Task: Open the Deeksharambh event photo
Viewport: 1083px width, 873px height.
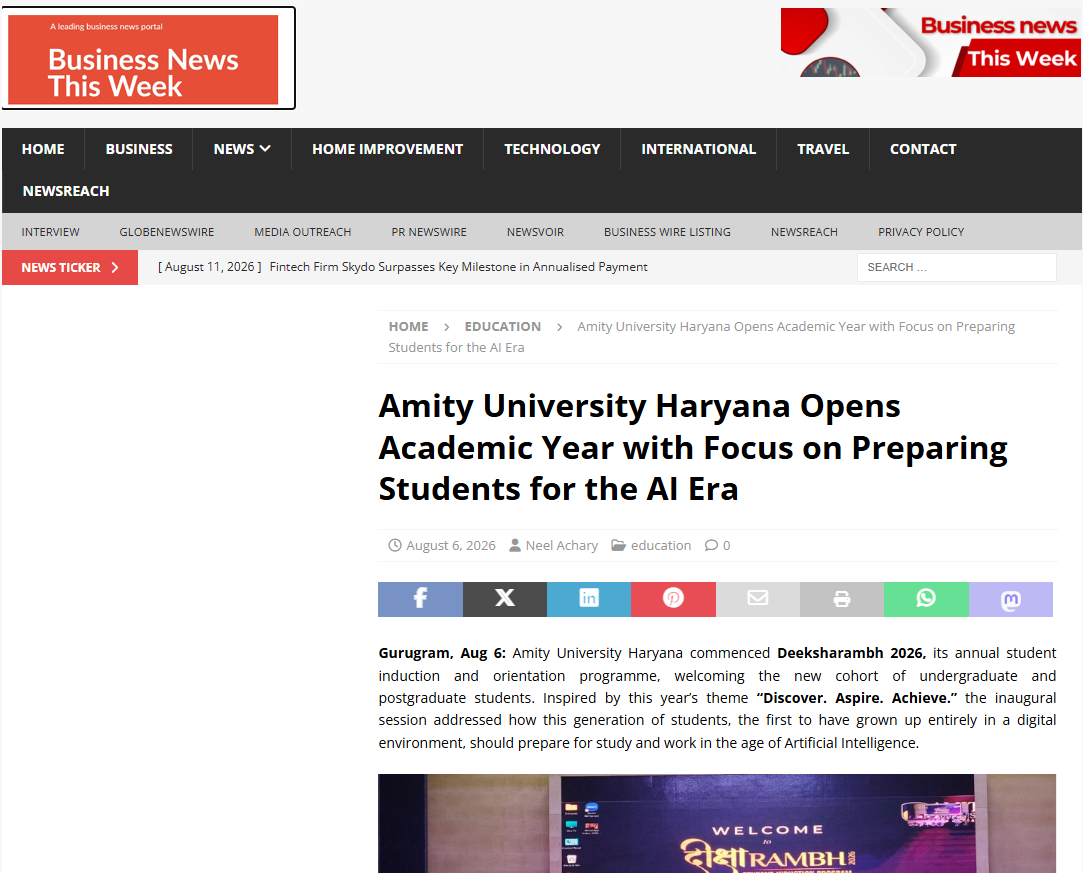Action: coord(717,823)
